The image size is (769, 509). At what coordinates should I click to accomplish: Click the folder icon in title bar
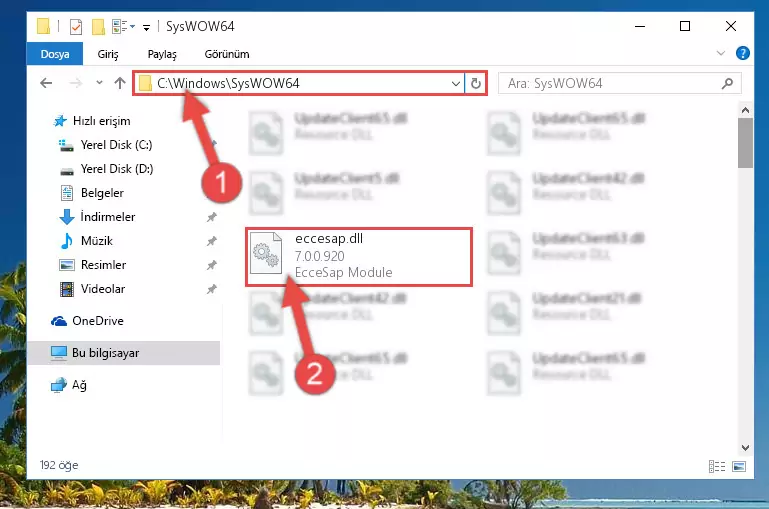pyautogui.click(x=44, y=26)
